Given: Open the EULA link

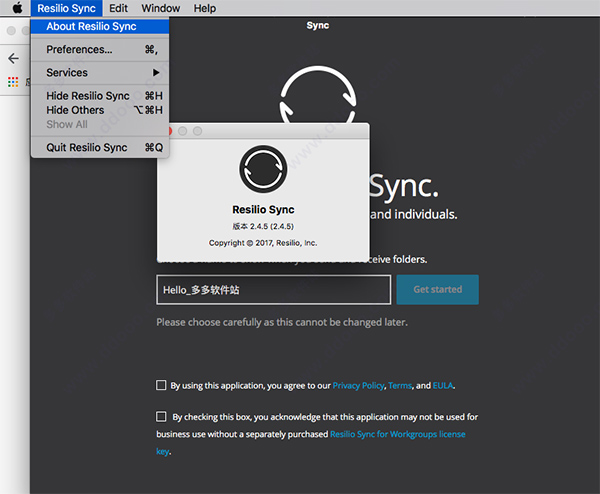Looking at the screenshot, I should point(443,385).
